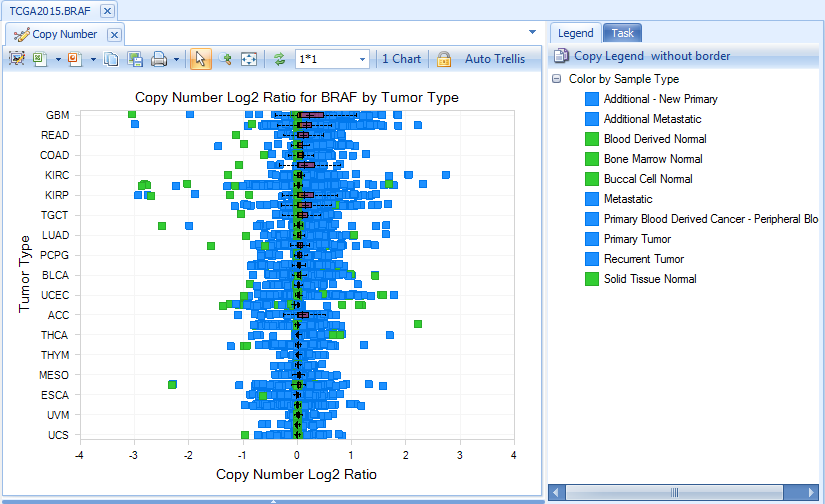
Task: Click Auto Trellis button
Action: [495, 59]
